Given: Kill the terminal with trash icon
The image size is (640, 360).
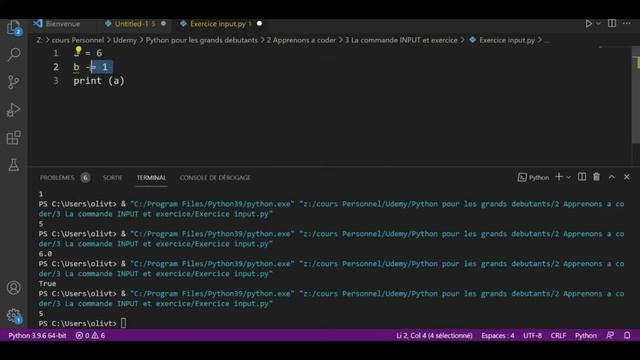Looking at the screenshot, I should pos(596,177).
